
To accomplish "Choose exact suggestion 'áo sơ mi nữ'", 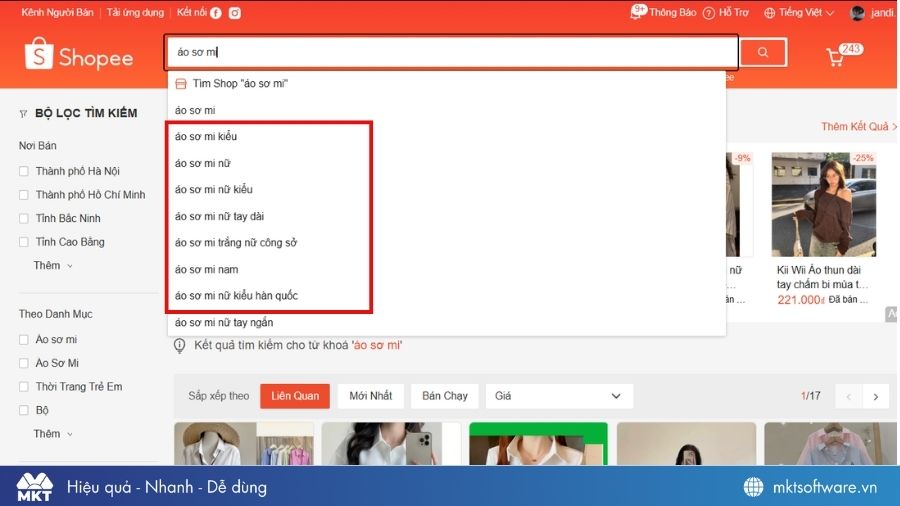I will tap(447, 164).
